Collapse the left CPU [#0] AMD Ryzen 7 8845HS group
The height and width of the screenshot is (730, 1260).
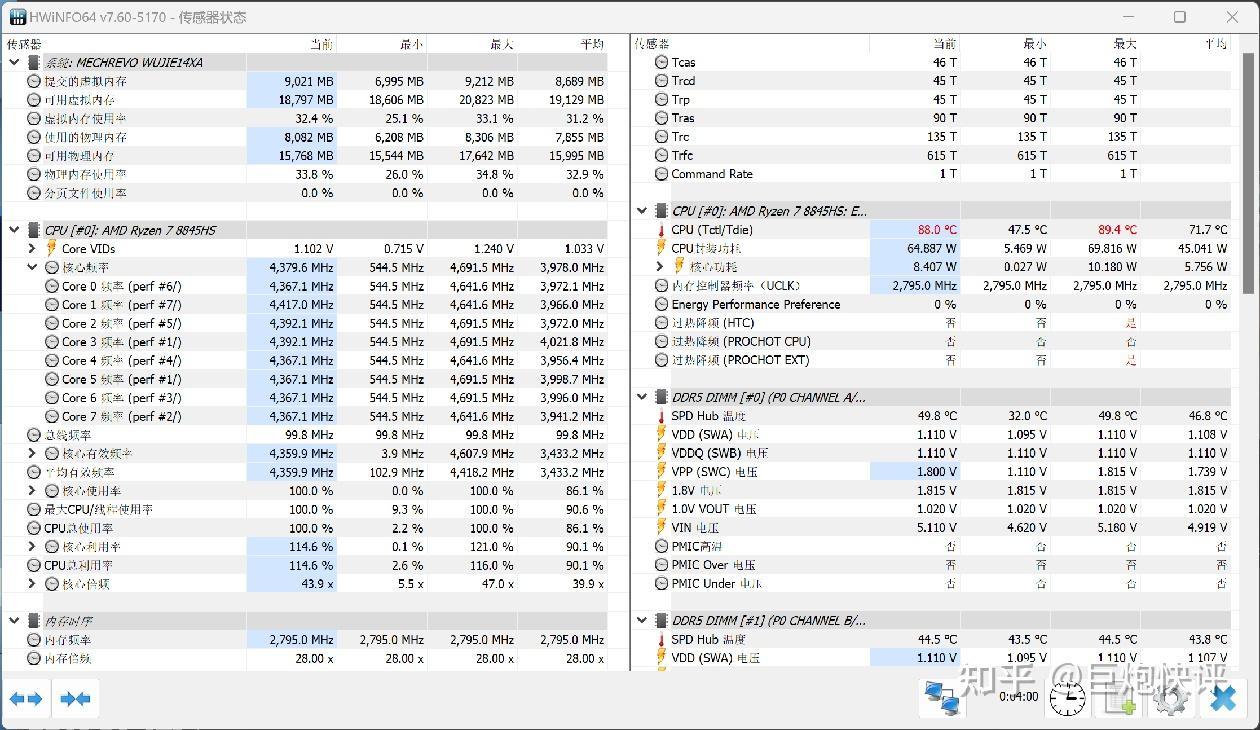[x=14, y=230]
